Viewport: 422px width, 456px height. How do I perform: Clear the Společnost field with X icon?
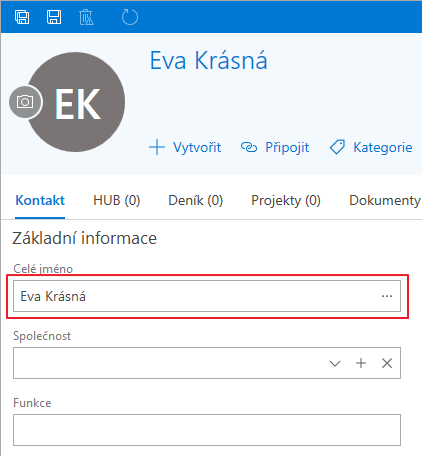(x=387, y=363)
